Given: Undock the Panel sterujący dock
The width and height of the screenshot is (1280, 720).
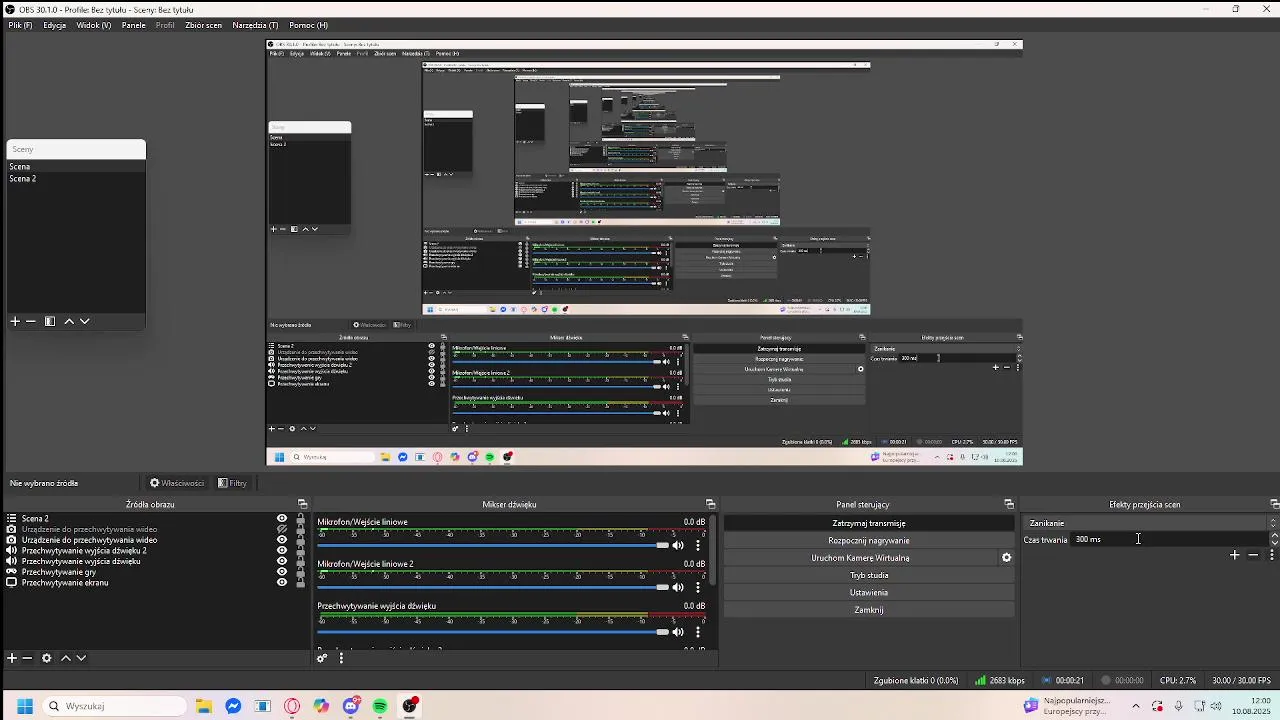Looking at the screenshot, I should tap(1009, 504).
